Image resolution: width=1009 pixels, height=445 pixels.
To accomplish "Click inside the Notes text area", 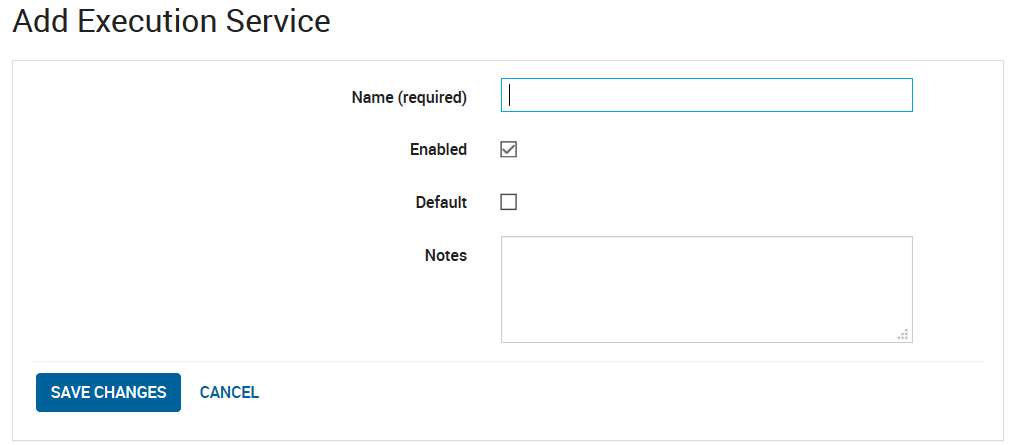I will [707, 289].
